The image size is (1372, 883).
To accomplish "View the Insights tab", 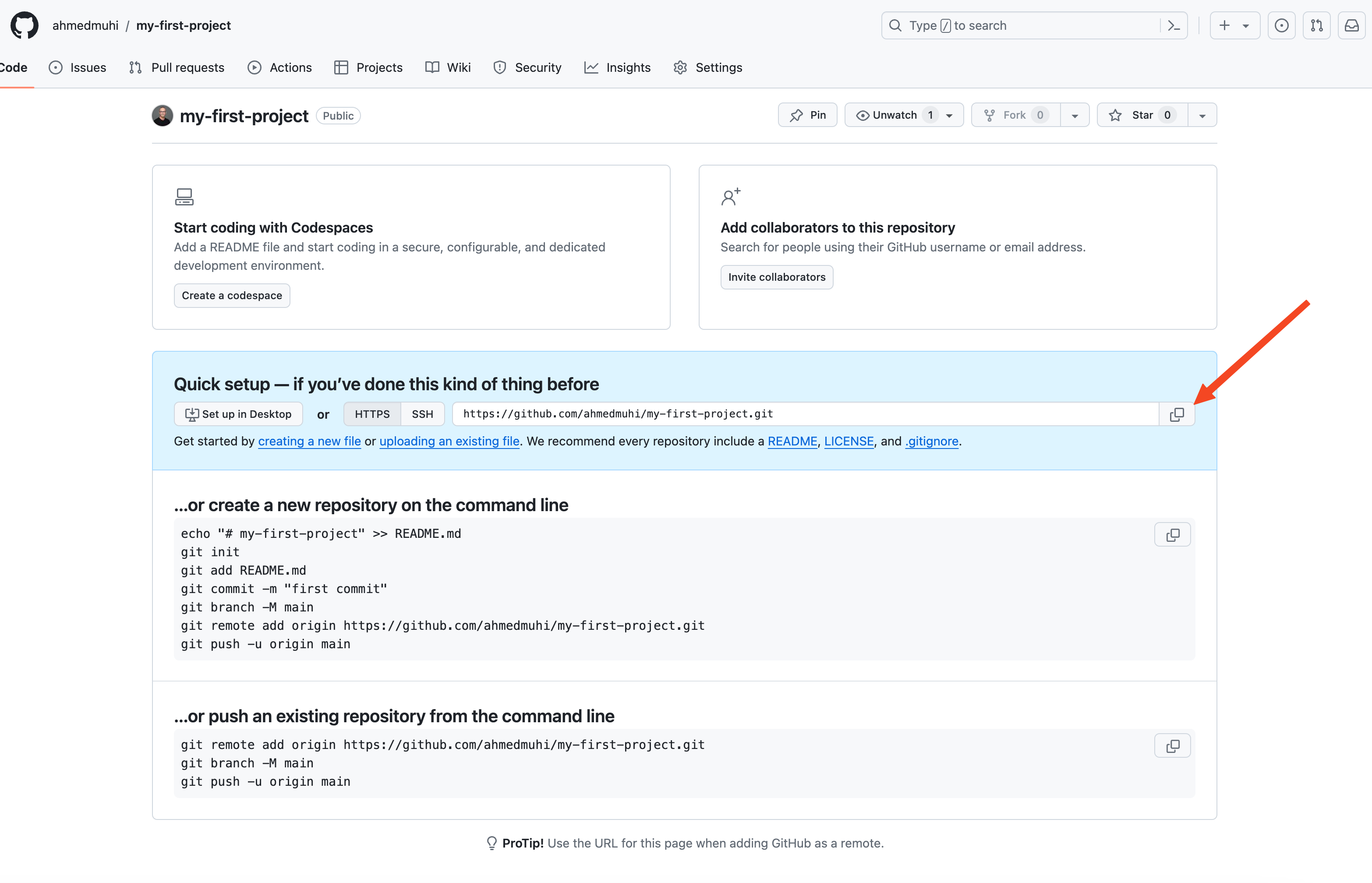I will click(618, 67).
